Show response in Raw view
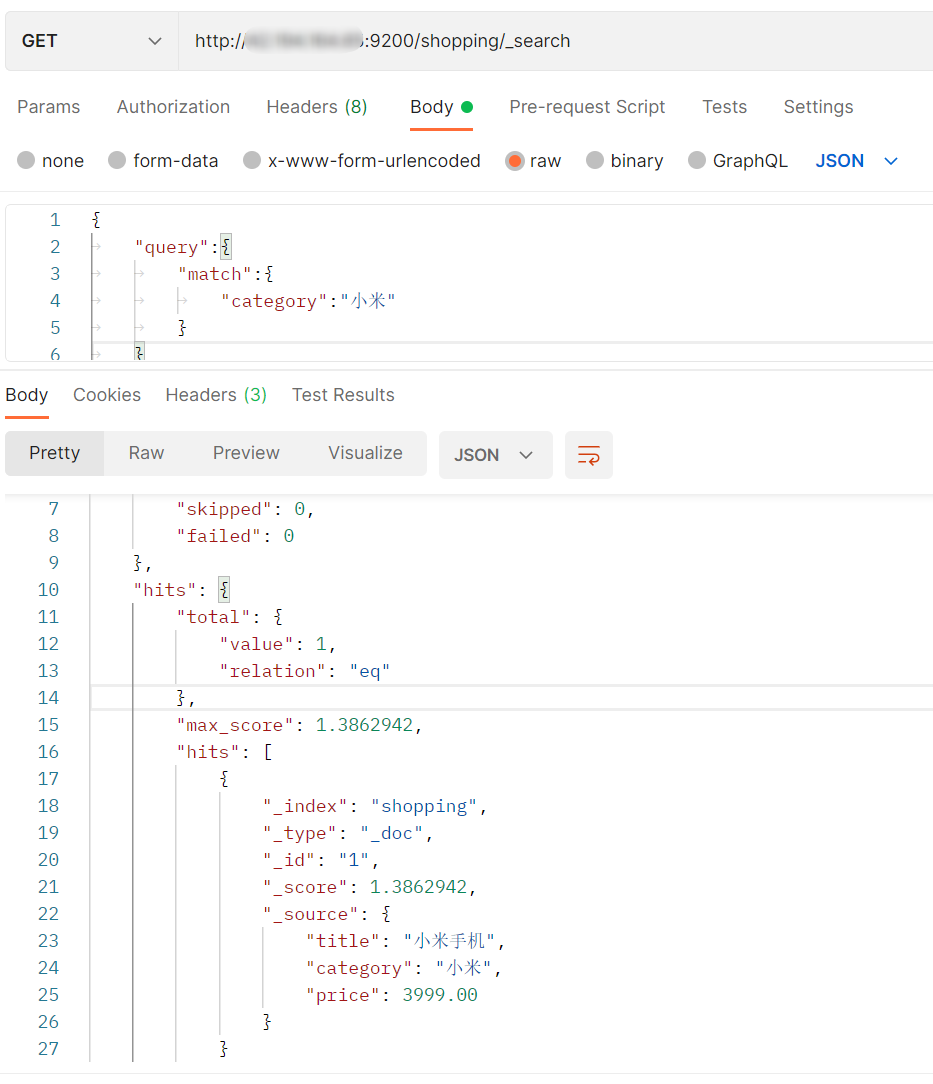 pyautogui.click(x=146, y=453)
